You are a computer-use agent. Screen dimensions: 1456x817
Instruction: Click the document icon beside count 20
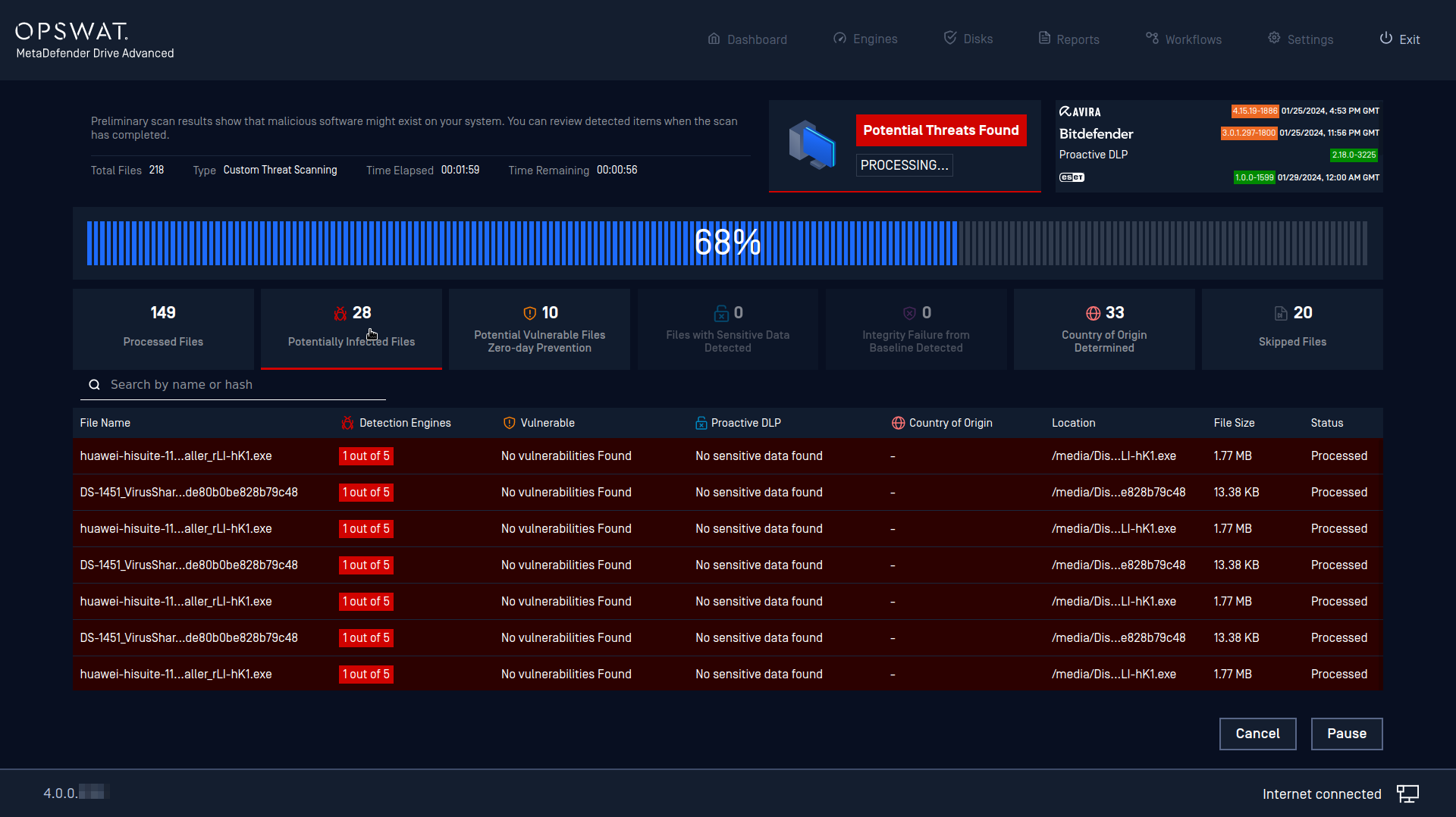[1281, 313]
